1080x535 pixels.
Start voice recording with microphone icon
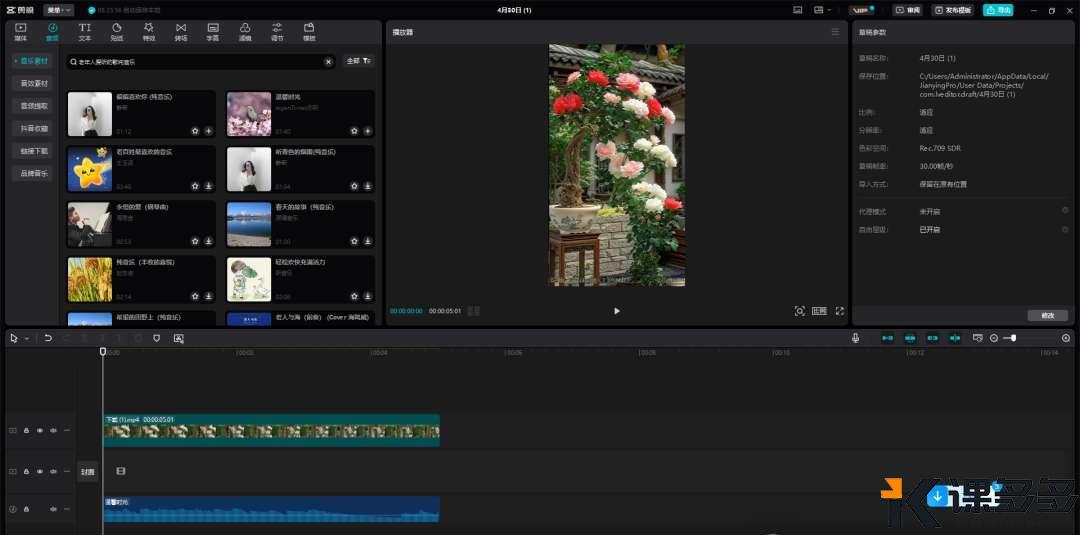click(x=855, y=338)
